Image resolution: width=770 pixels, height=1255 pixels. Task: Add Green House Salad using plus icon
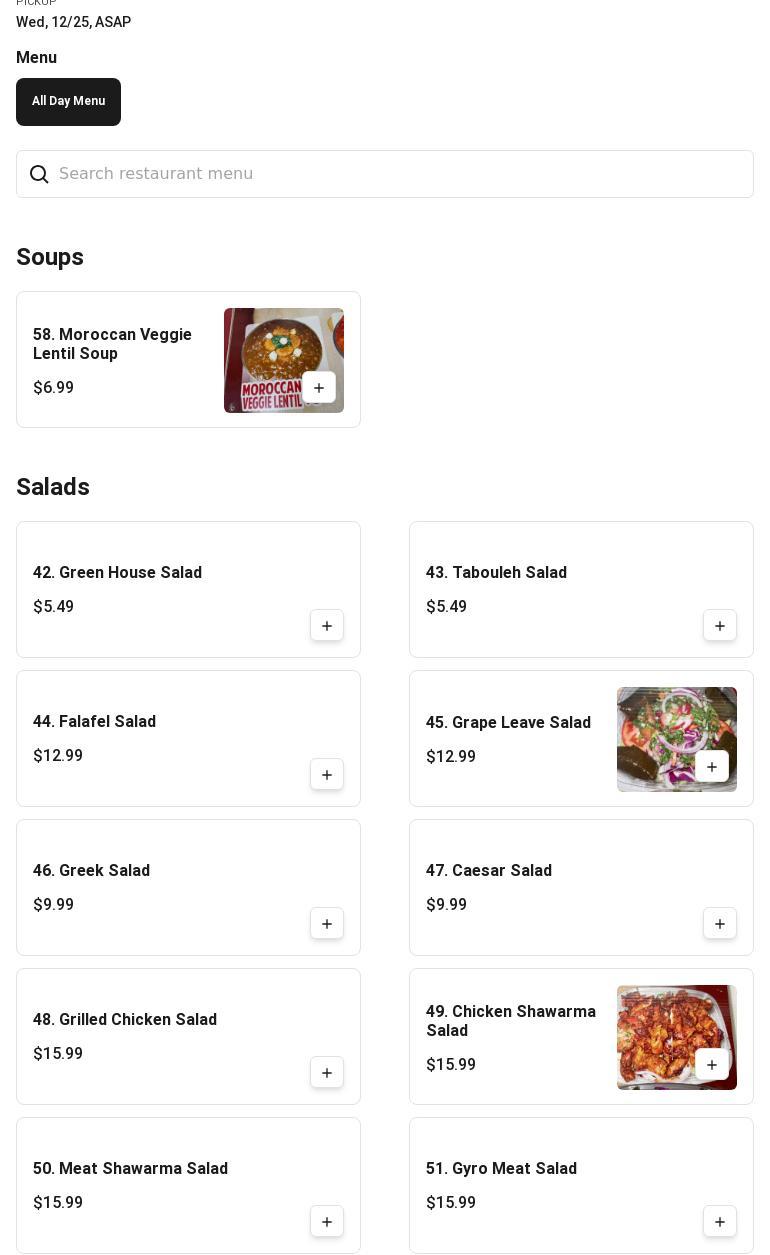coord(327,626)
